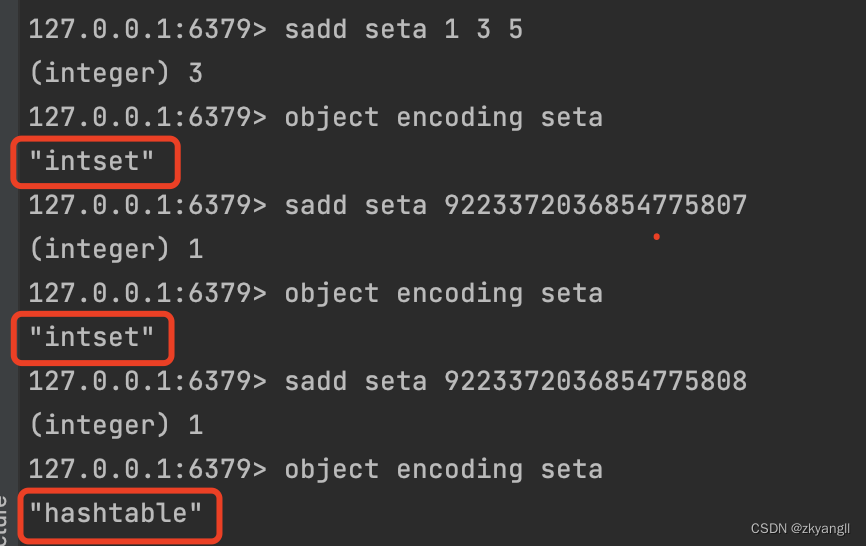Click the "sadd seta 1 3 5" command text

tap(403, 29)
